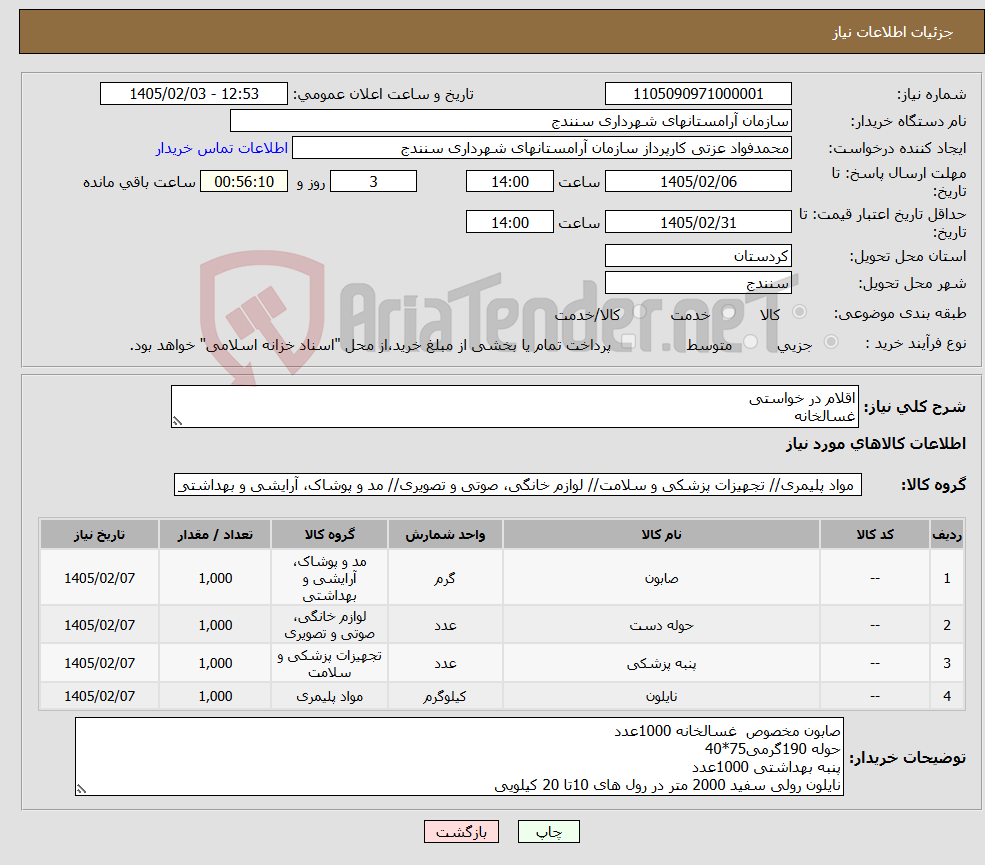This screenshot has width=985, height=865.
Task: Click the announcement date field 1405/02/03 - 12:53
Action: pyautogui.click(x=193, y=94)
